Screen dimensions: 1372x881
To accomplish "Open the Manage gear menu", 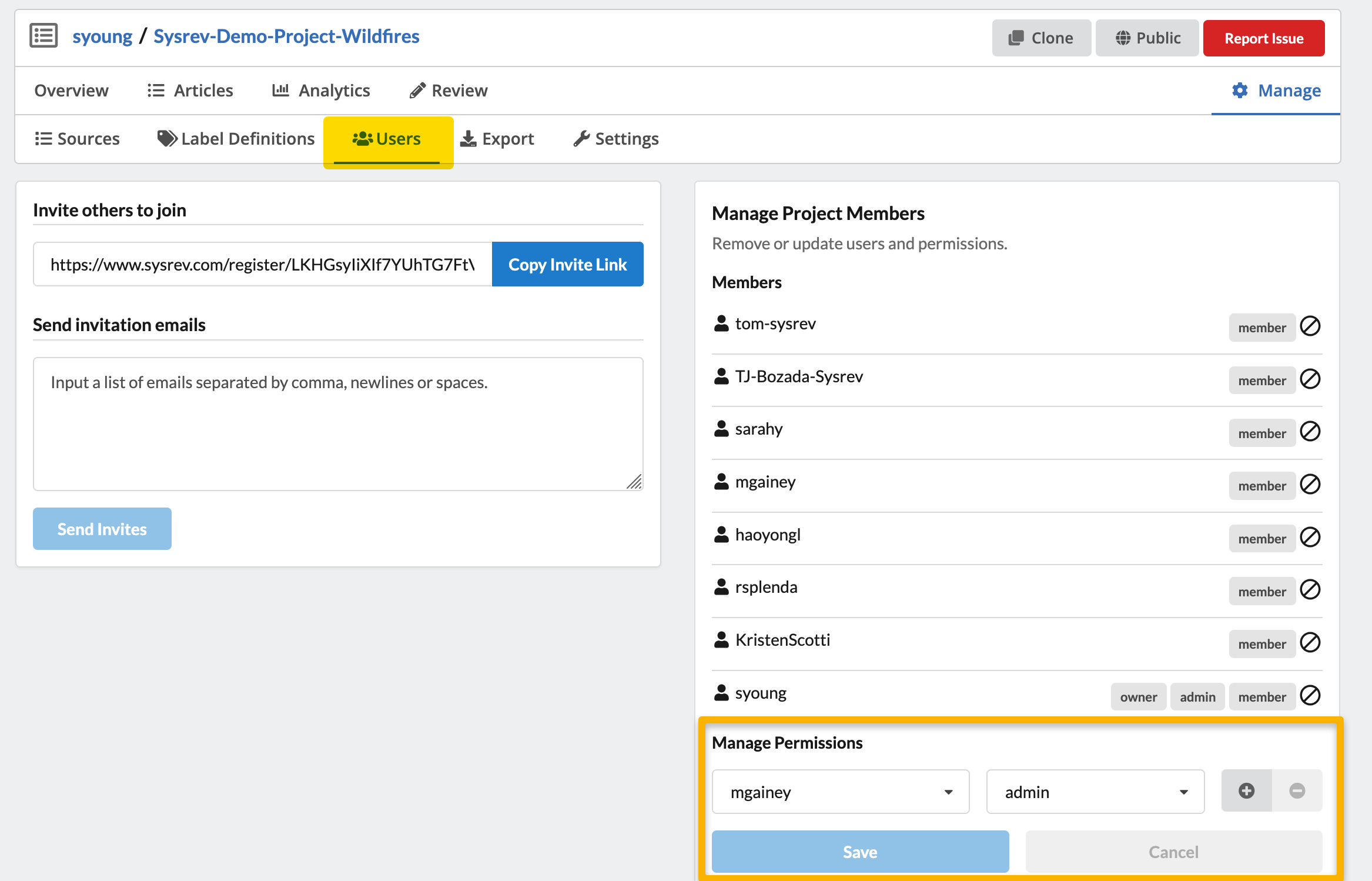I will (1276, 91).
